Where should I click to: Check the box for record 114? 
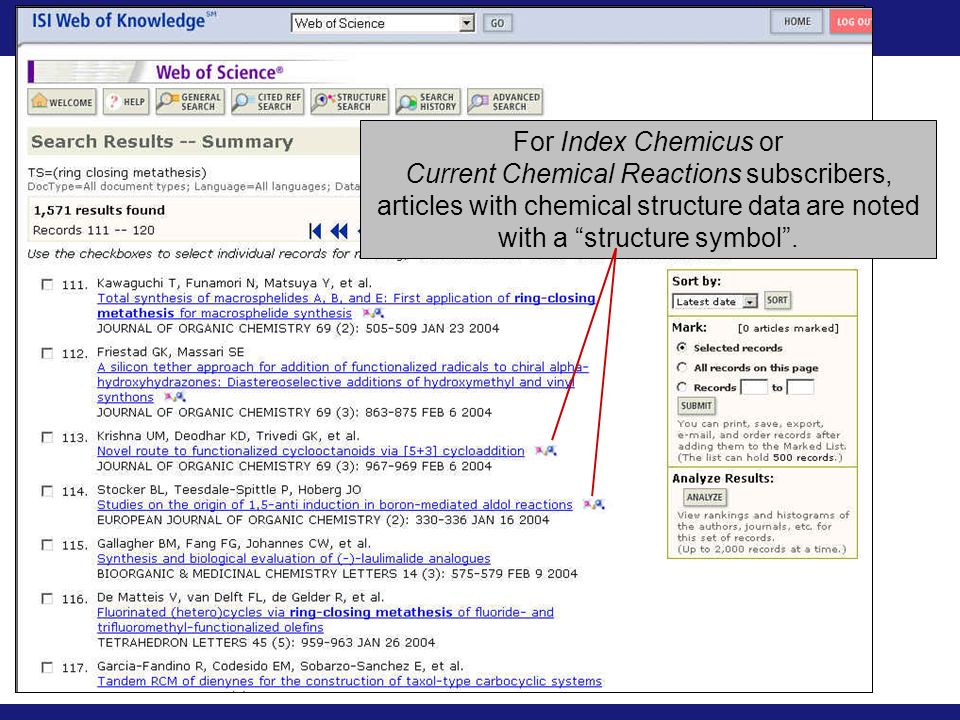(47, 491)
